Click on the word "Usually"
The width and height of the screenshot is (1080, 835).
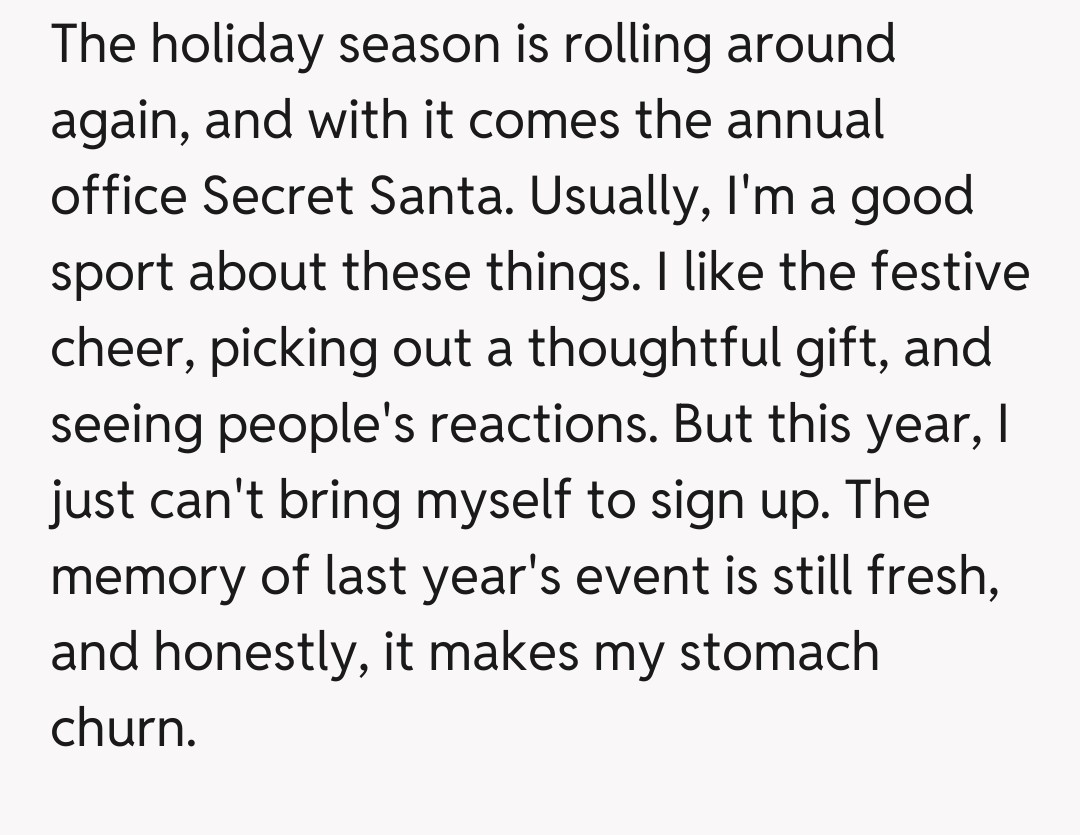coord(612,197)
